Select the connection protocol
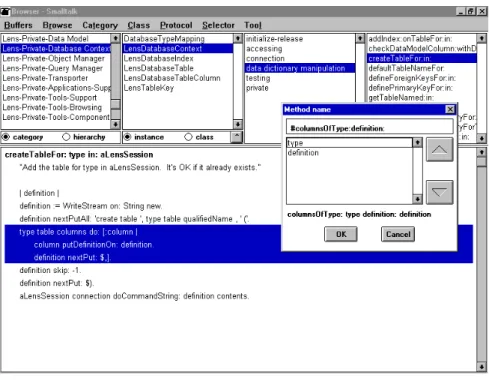Image resolution: width=489 pixels, height=381 pixels. pyautogui.click(x=300, y=58)
